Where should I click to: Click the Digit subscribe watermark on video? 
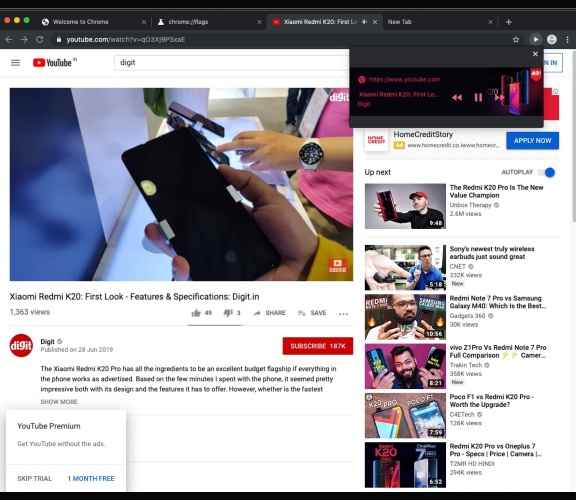click(337, 265)
